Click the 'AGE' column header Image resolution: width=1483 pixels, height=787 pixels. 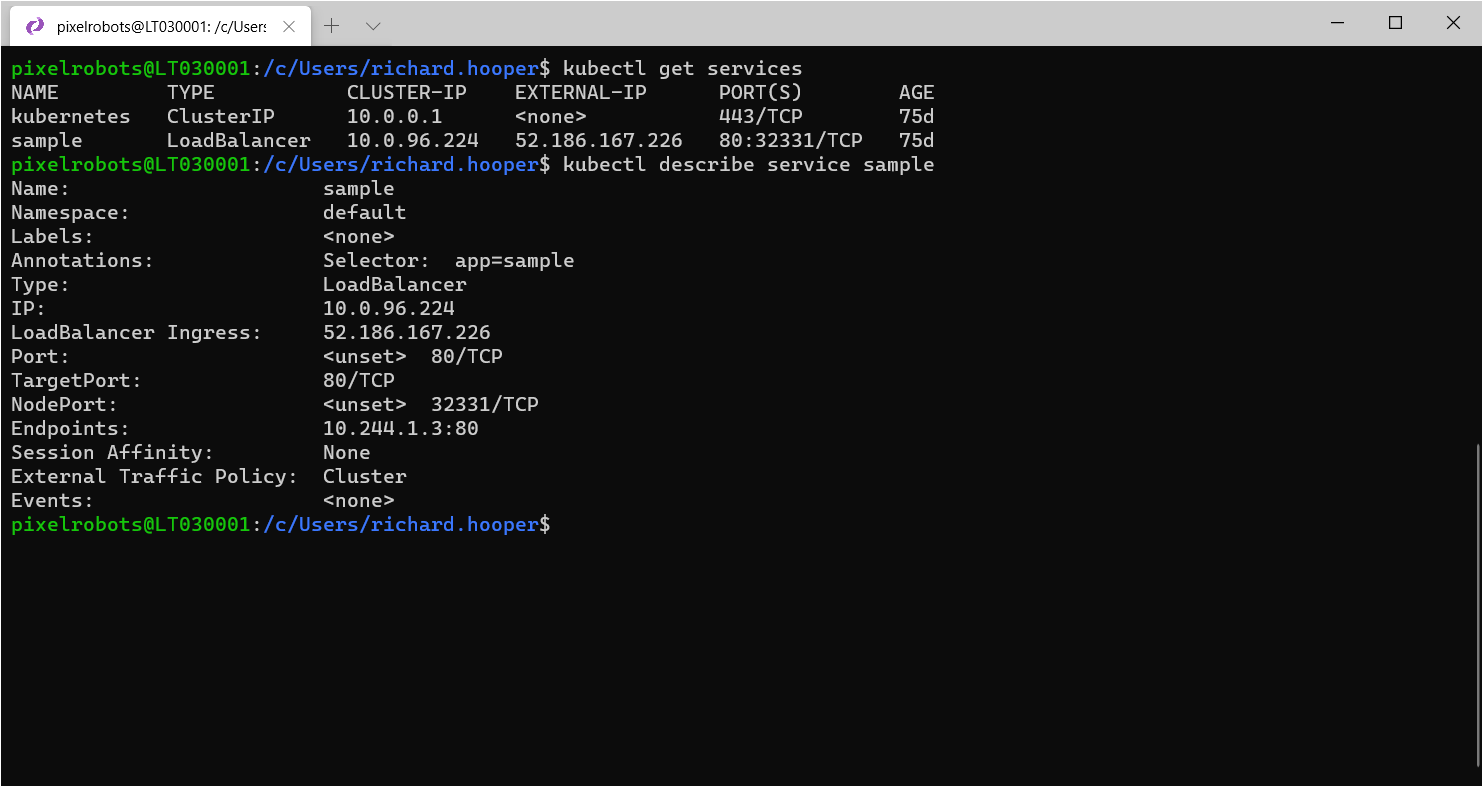[x=917, y=93]
